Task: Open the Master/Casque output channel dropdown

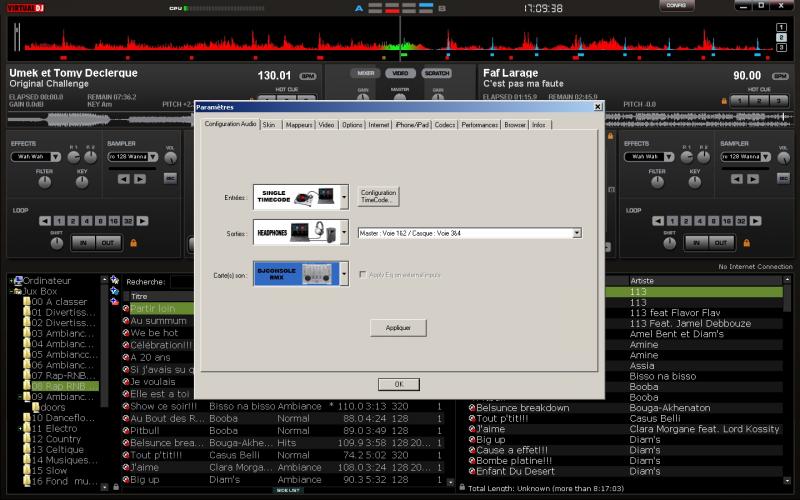Action: point(577,233)
